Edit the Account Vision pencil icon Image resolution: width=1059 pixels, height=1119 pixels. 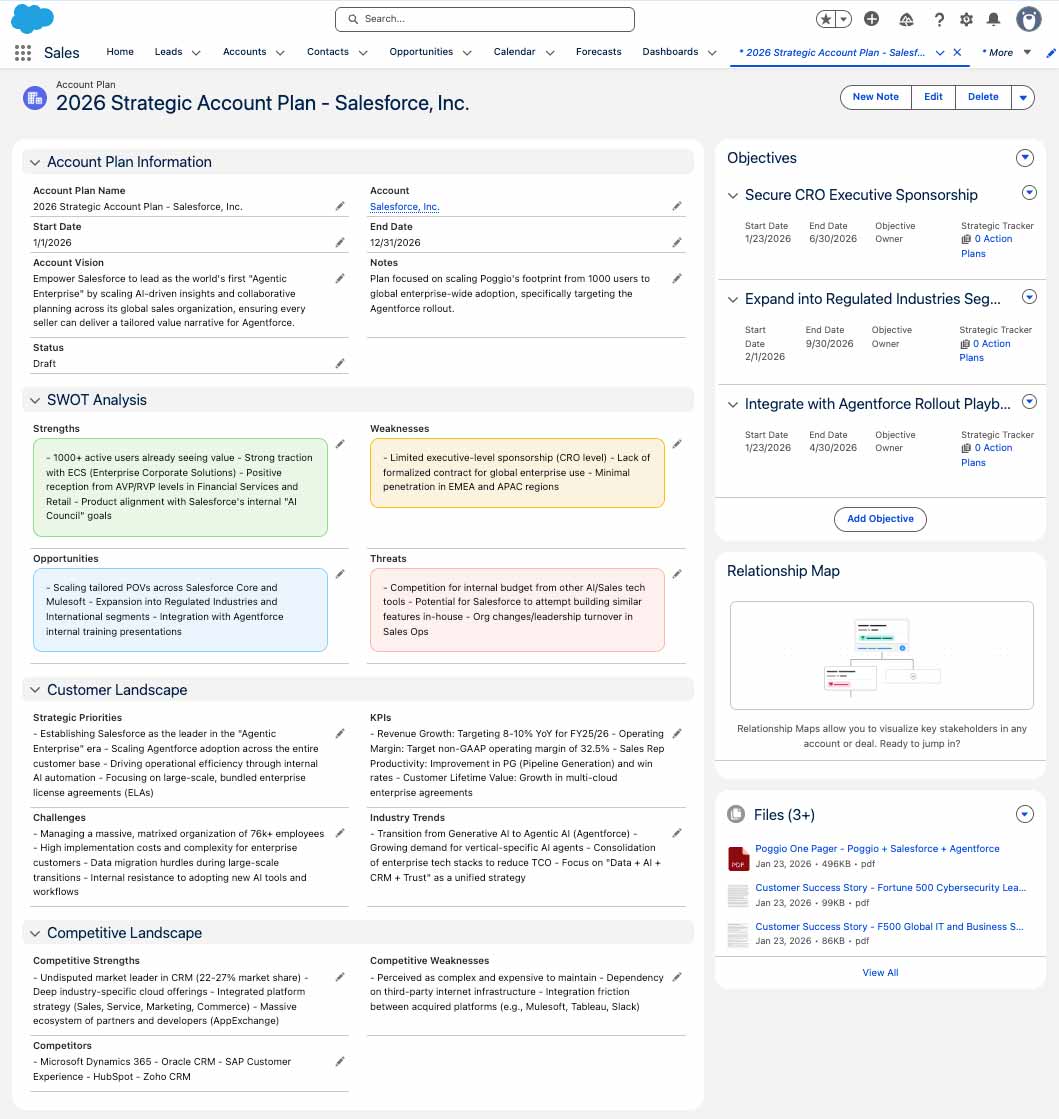[x=340, y=278]
